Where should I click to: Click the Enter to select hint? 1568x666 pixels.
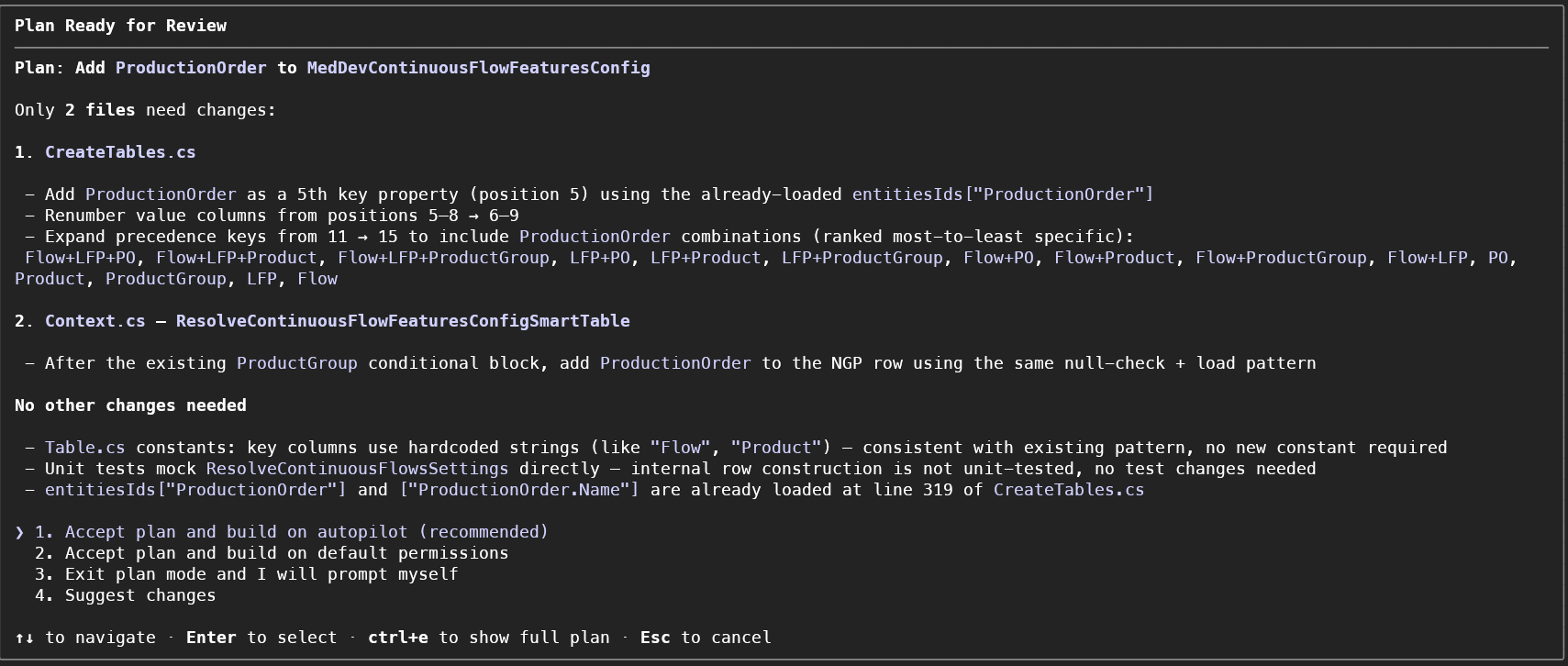click(x=261, y=638)
